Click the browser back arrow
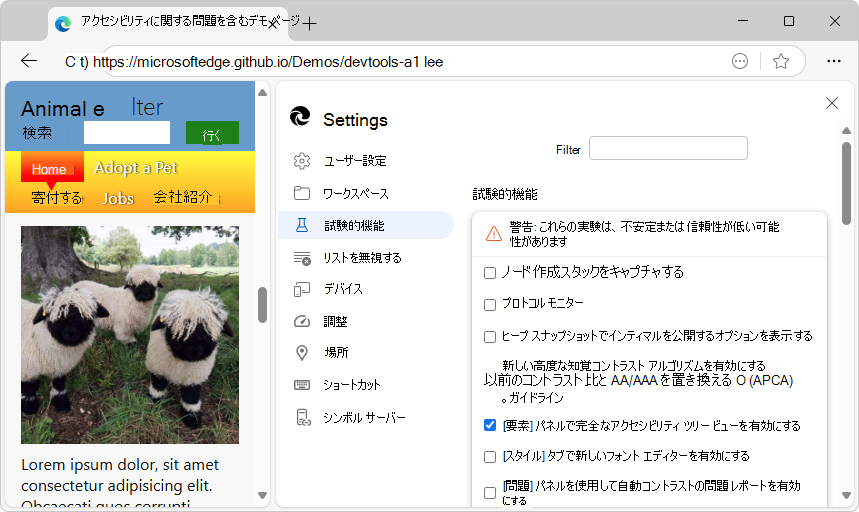This screenshot has width=859, height=512. point(28,61)
